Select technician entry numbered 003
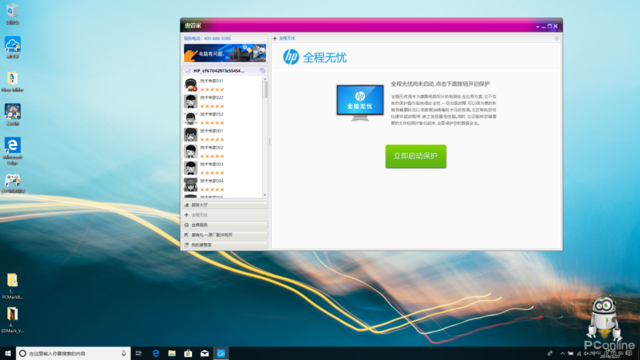 click(x=223, y=168)
